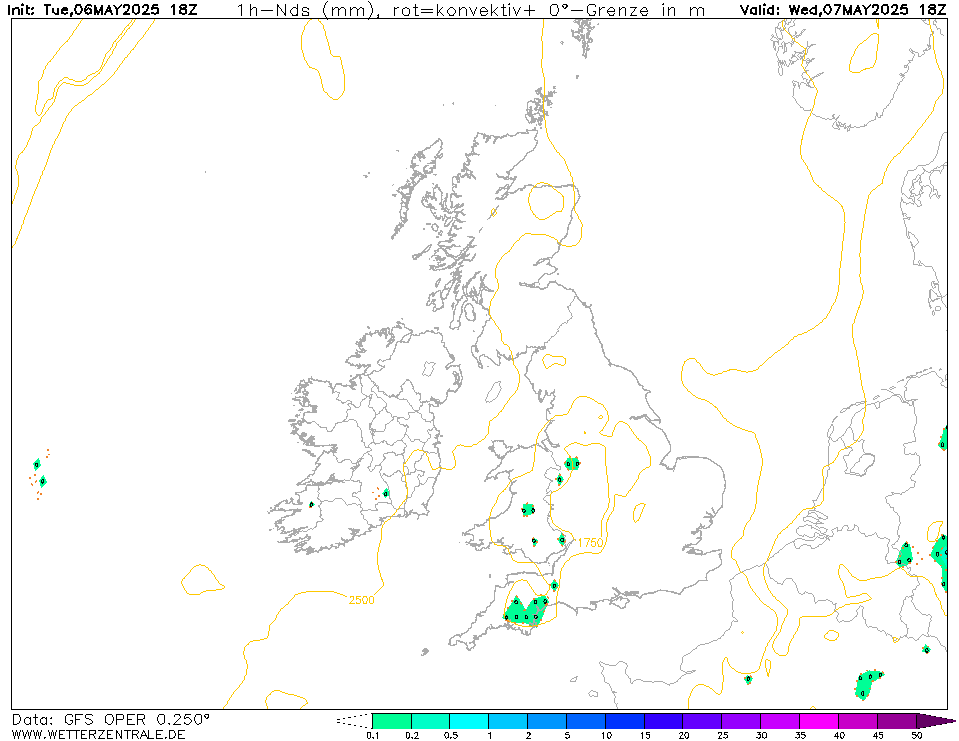Click the '1750' contour label over England
Screen dimensions: 959x741
(x=590, y=543)
